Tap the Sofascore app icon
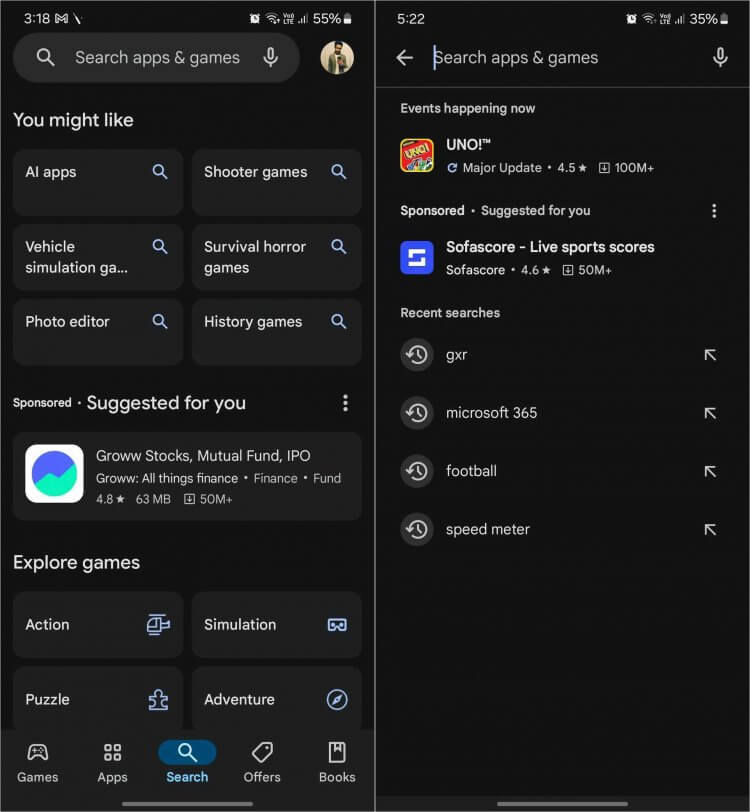This screenshot has width=750, height=812. 417,257
